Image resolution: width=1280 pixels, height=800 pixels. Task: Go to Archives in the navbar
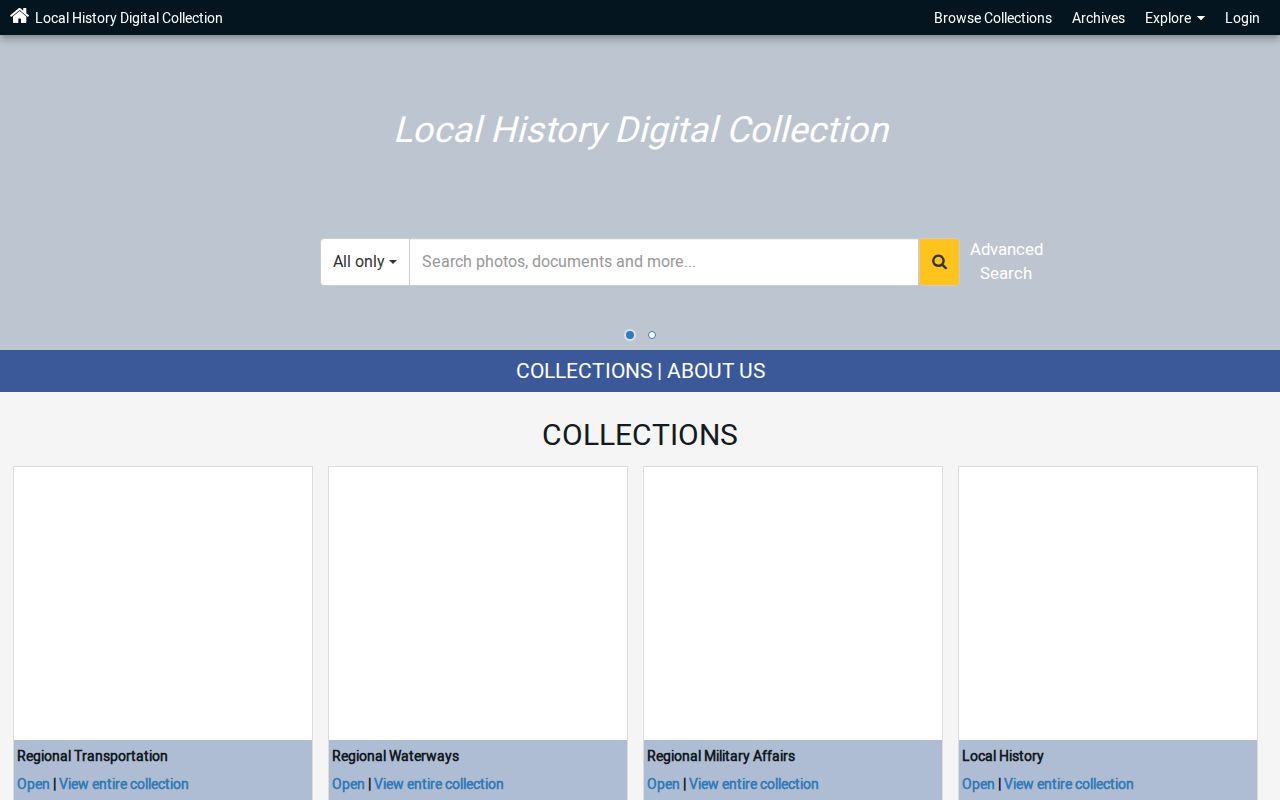[1098, 18]
